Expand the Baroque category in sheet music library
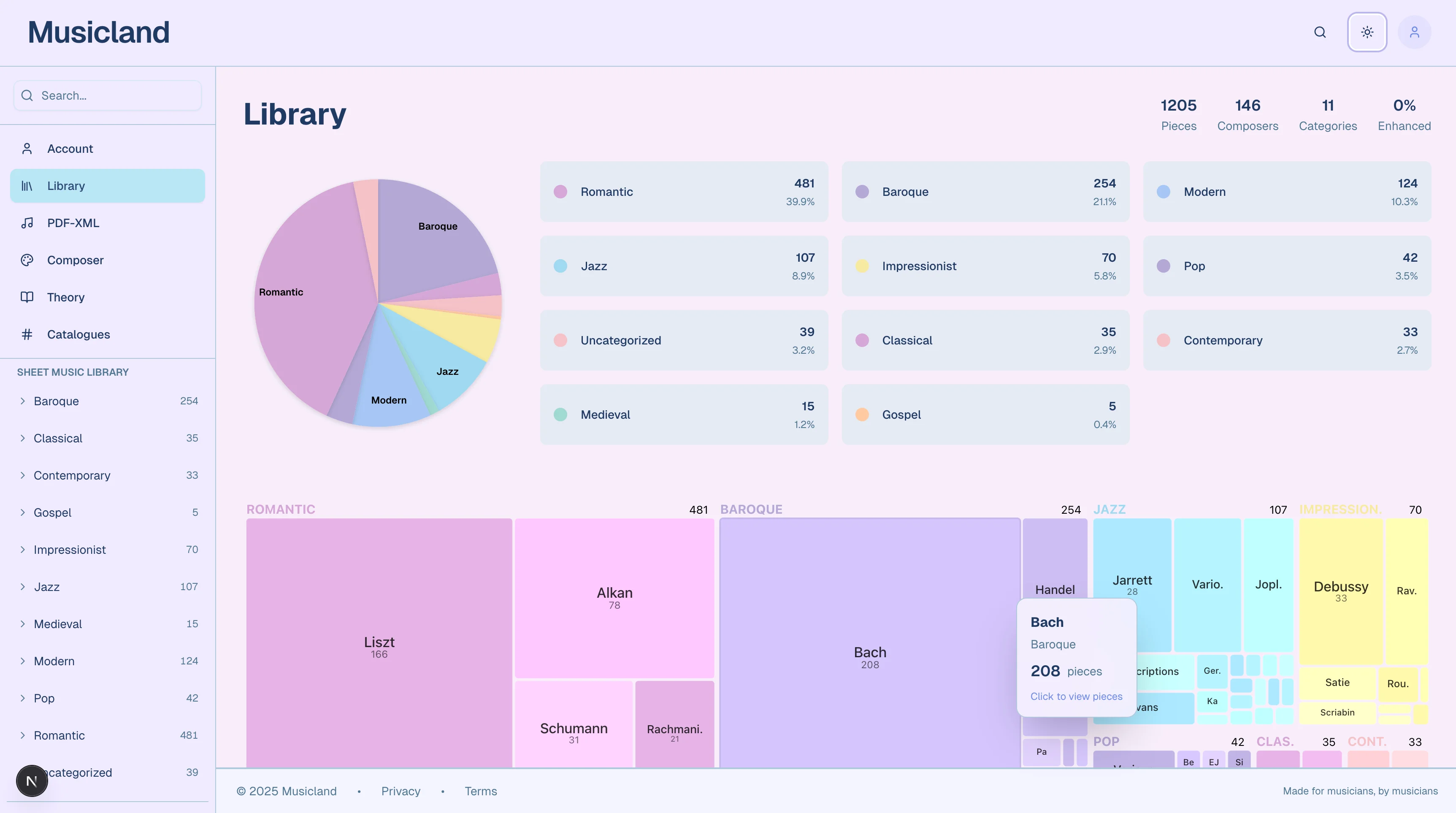Screen dimensions: 1456x813 pyautogui.click(x=23, y=401)
